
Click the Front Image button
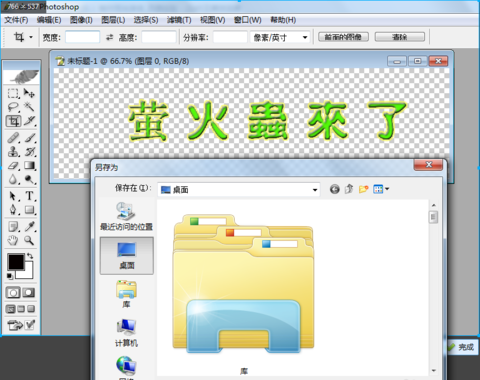click(x=343, y=37)
